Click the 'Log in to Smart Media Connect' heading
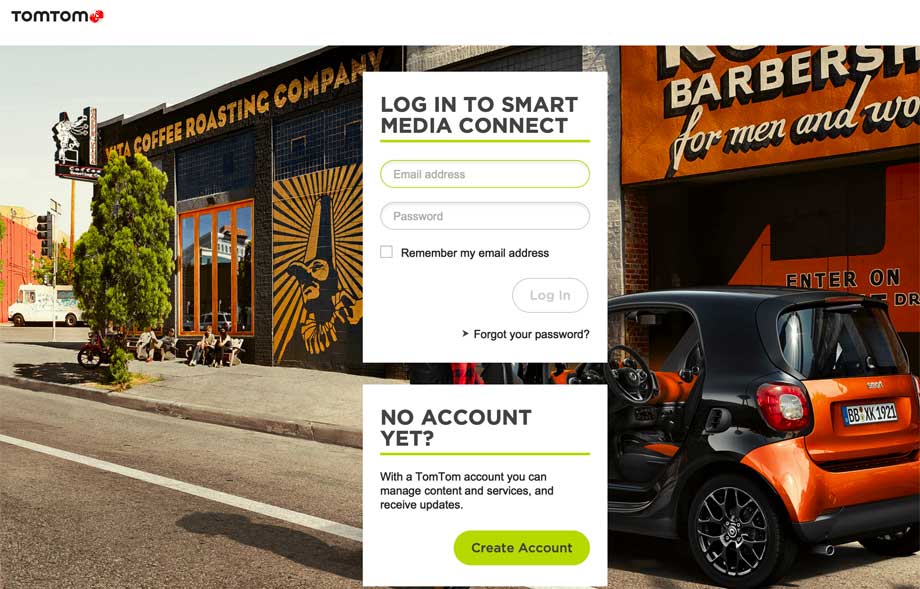 click(x=479, y=115)
